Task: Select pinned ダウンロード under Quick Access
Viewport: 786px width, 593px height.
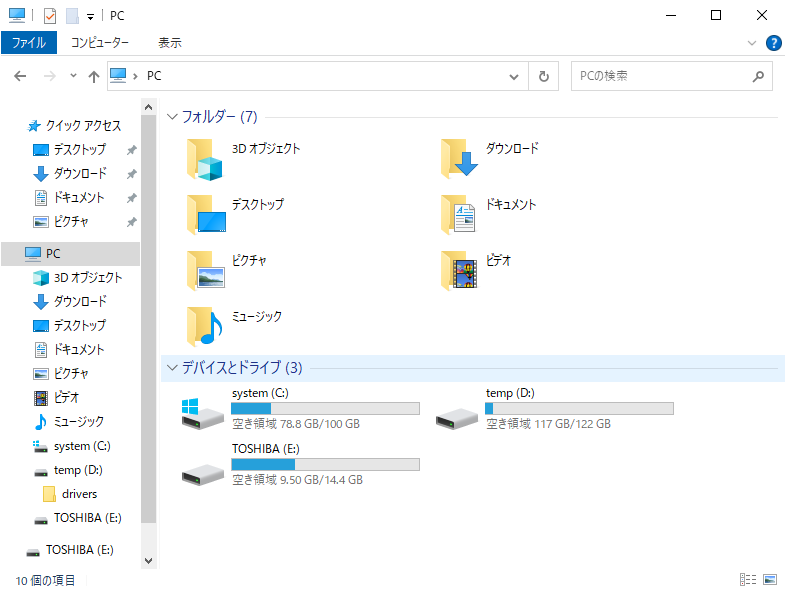Action: (70, 174)
